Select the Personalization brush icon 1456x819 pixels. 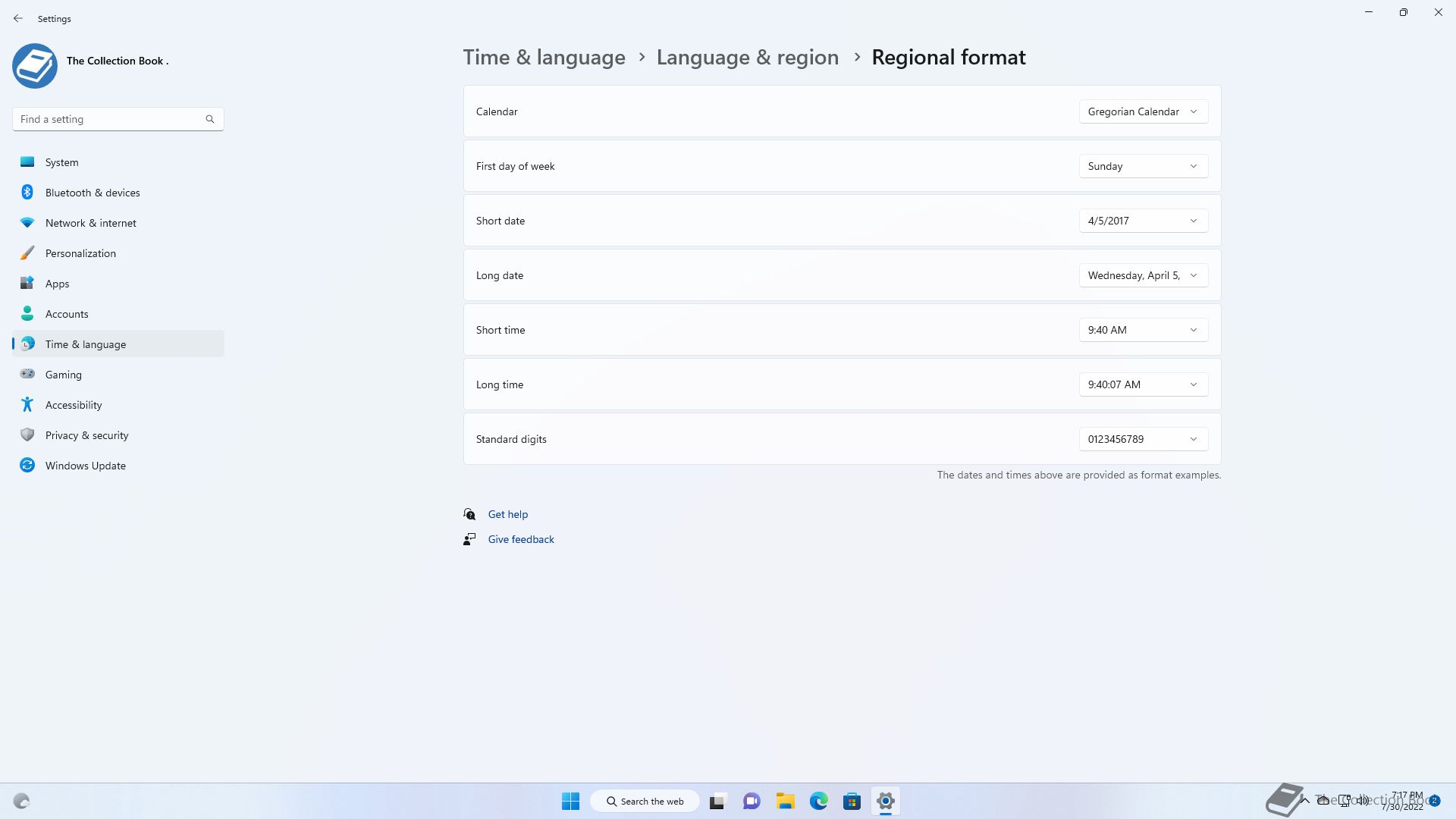27,253
